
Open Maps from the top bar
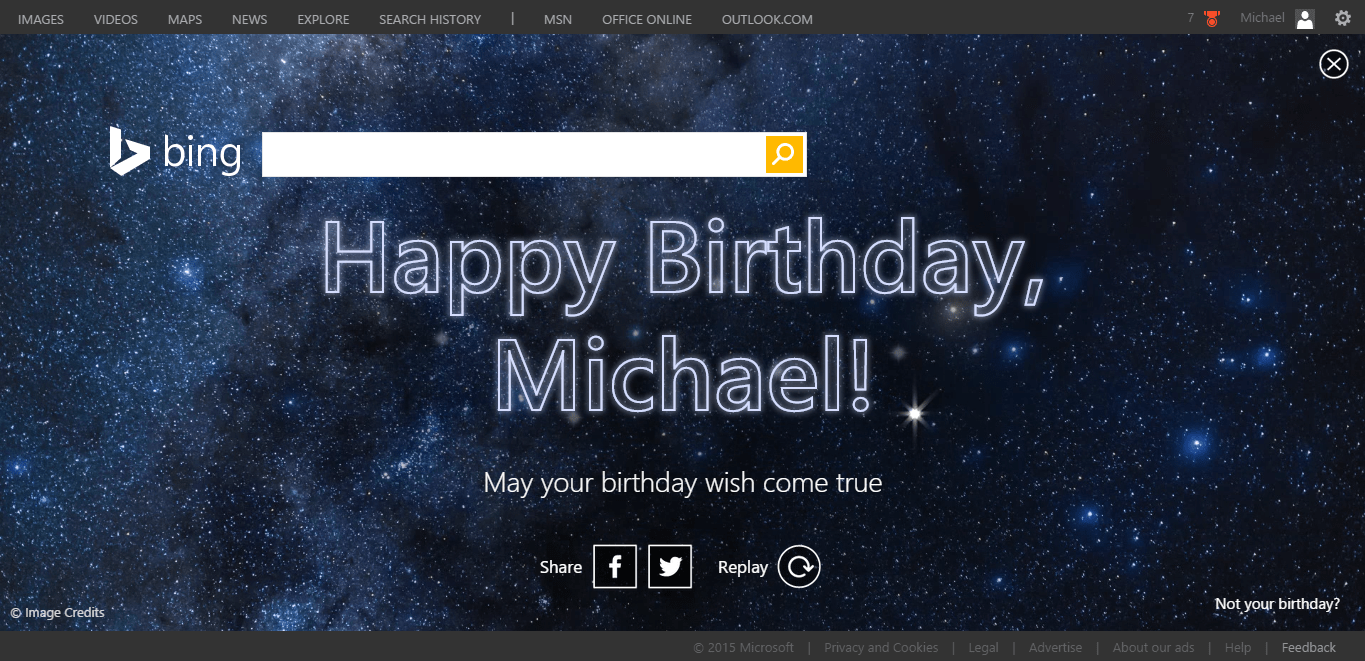coord(185,19)
